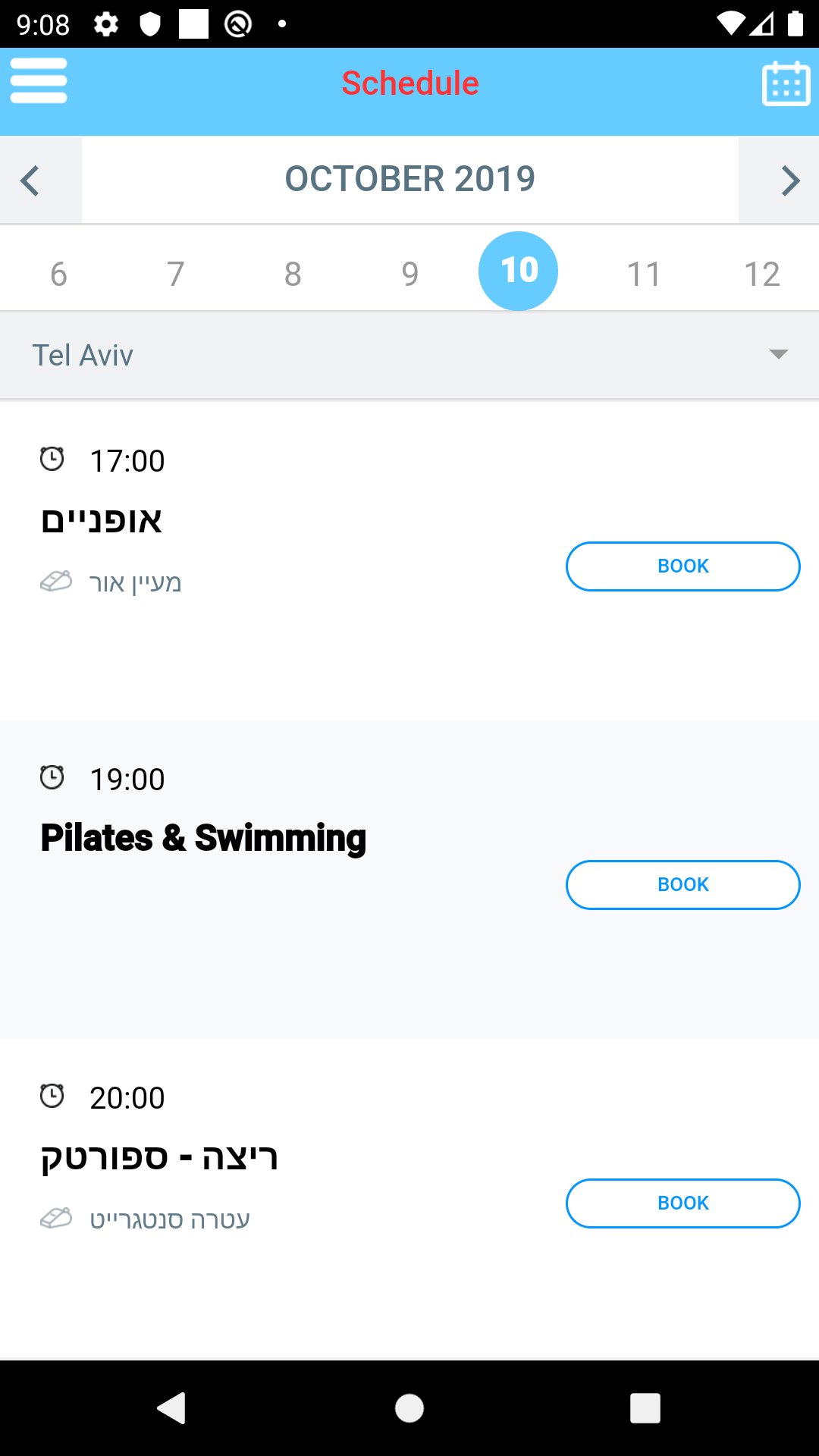Tap the OCTOBER 2019 month header
The width and height of the screenshot is (819, 1456).
pyautogui.click(x=409, y=180)
